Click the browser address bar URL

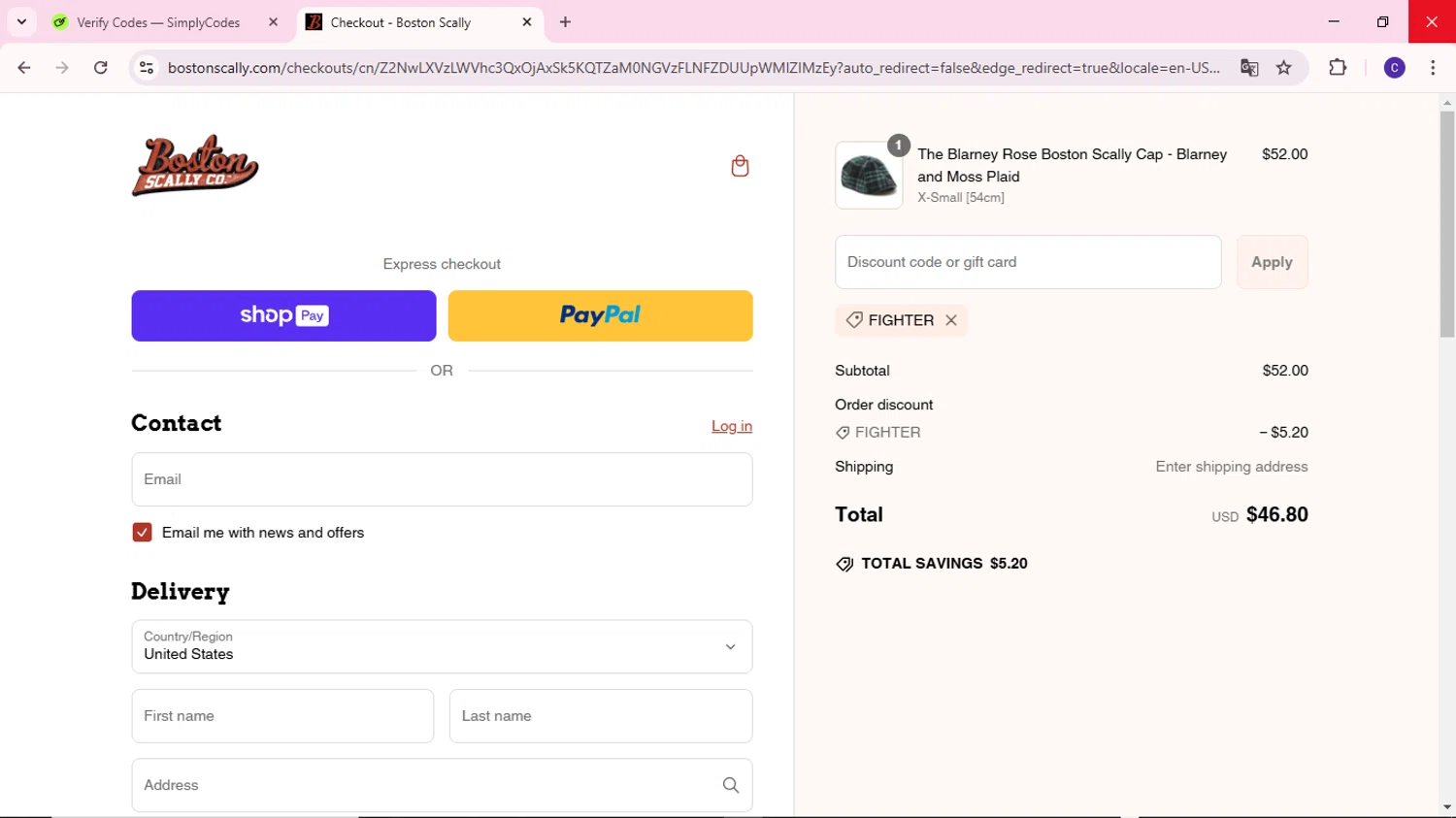point(693,68)
